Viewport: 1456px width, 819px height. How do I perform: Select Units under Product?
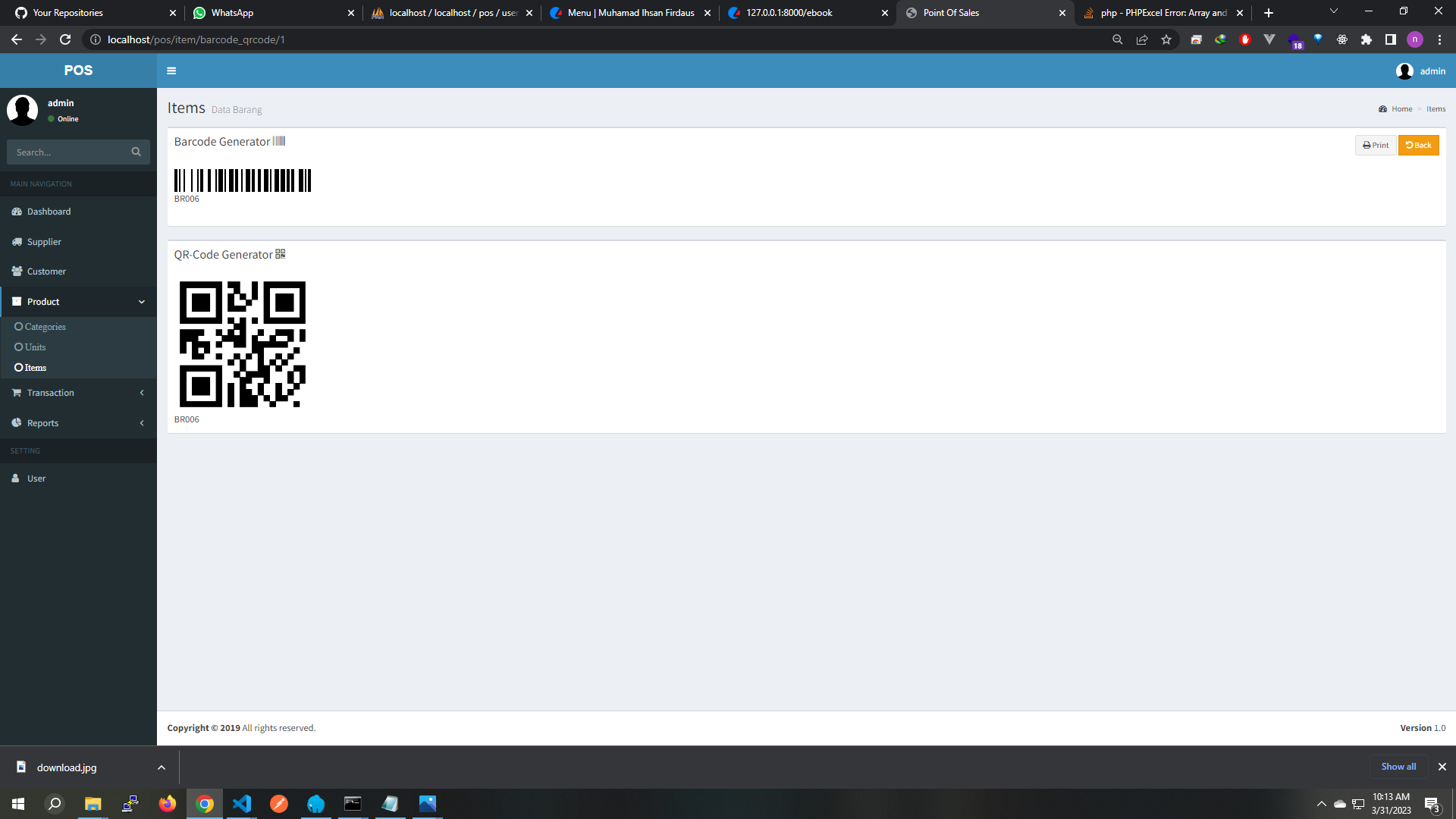pos(35,347)
